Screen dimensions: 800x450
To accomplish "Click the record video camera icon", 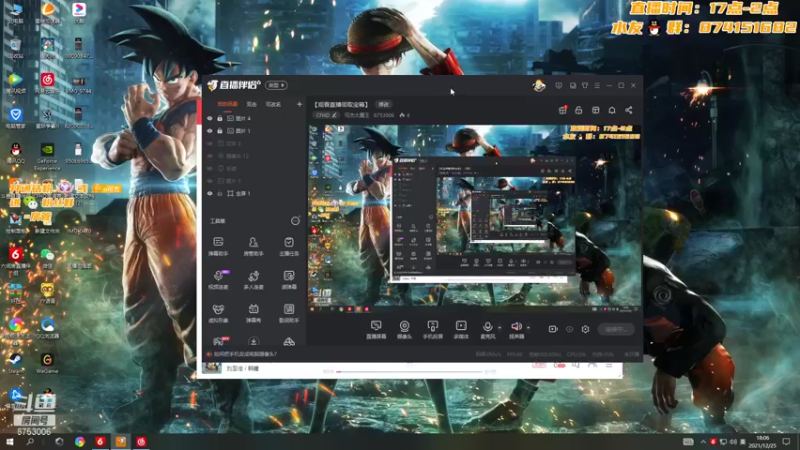I will [553, 329].
